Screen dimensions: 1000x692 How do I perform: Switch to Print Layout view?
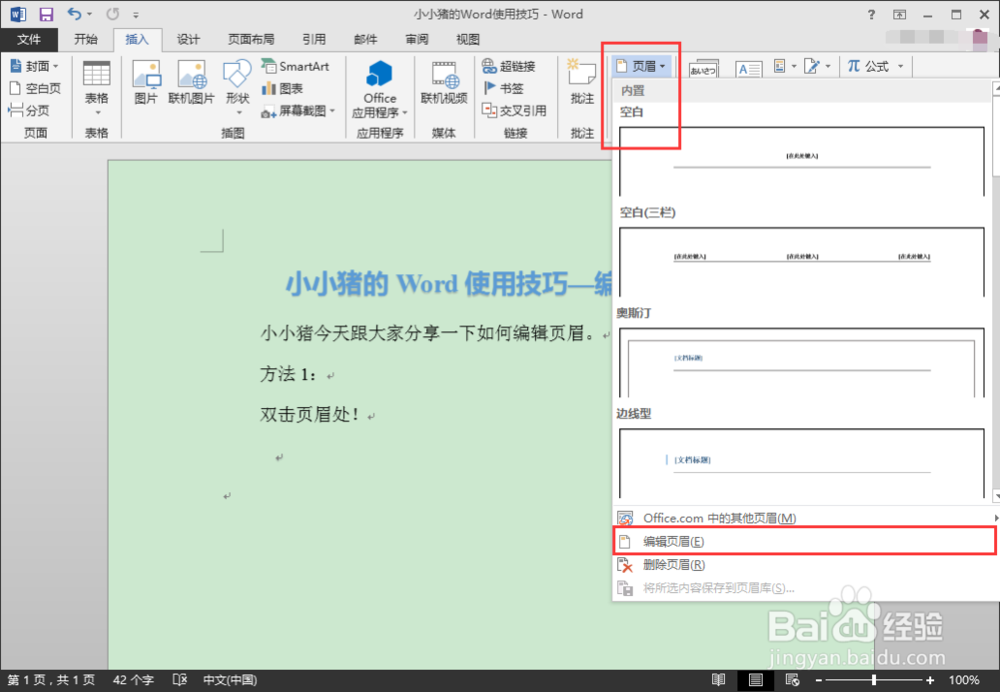[756, 680]
